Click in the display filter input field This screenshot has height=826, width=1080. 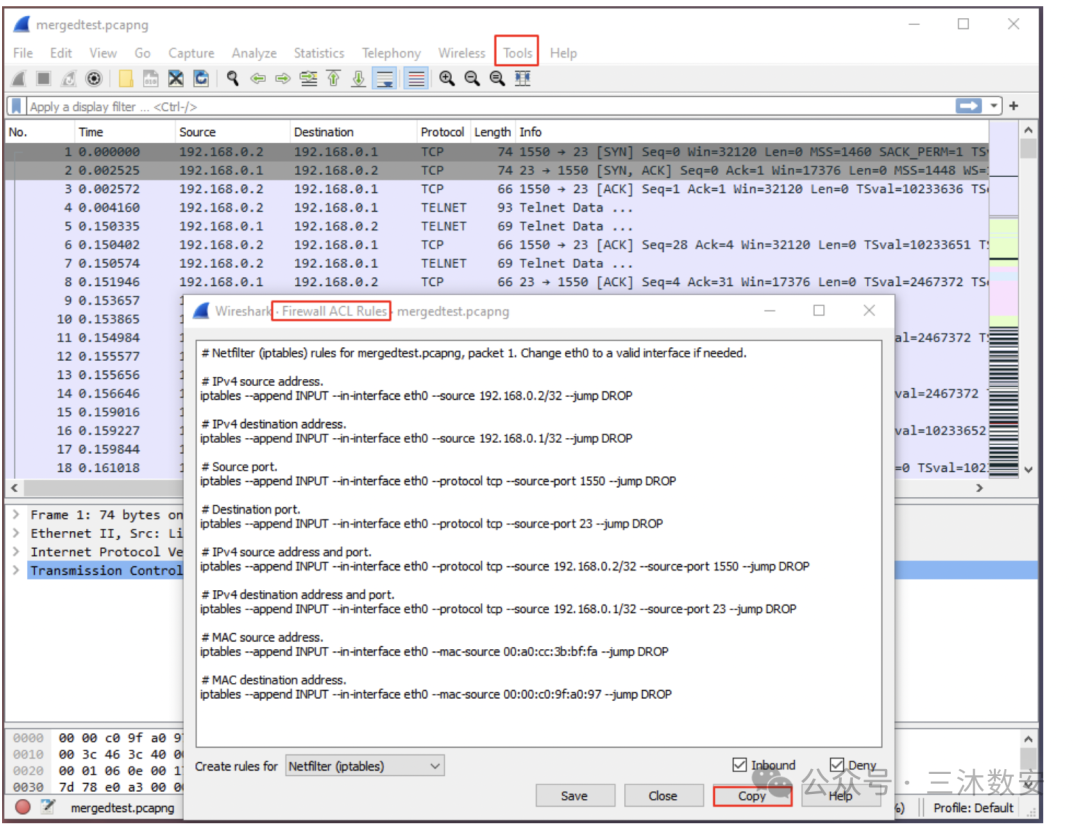point(489,106)
